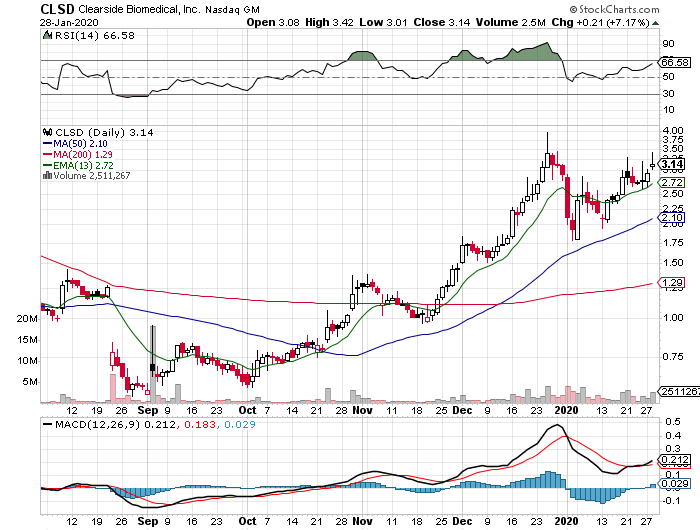This screenshot has width=700, height=530.
Task: Click the RSI(14) indicator icon
Action: point(45,35)
